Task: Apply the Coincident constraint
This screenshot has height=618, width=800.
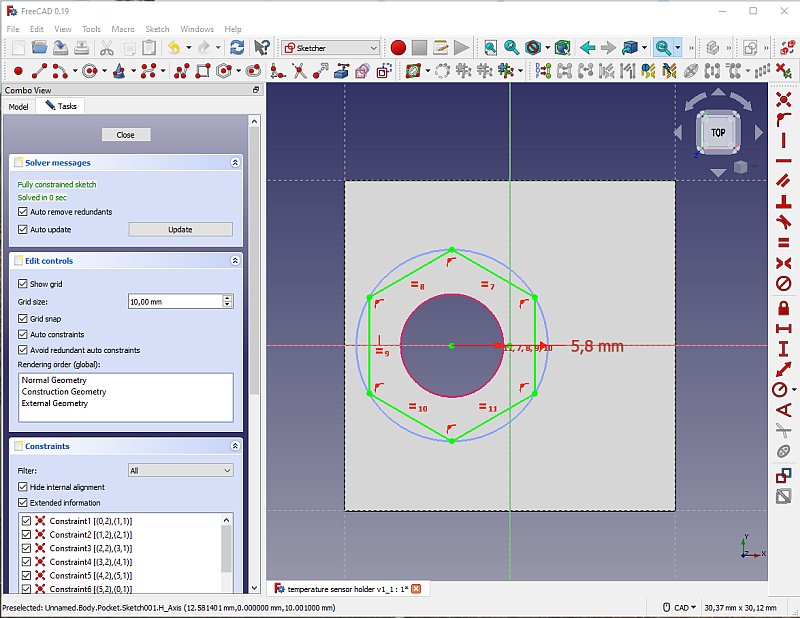Action: 784,98
